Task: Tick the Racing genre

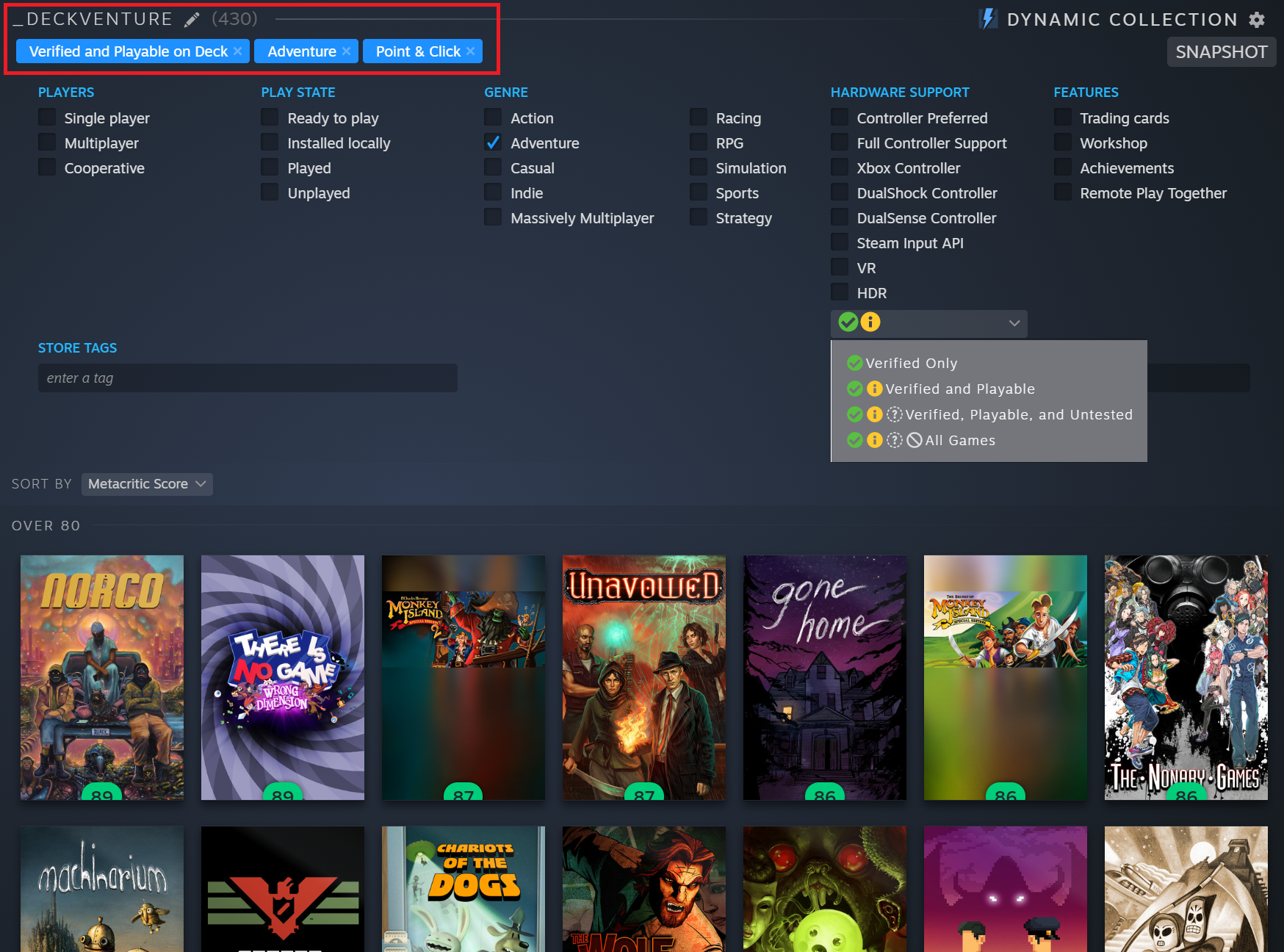Action: coord(699,118)
